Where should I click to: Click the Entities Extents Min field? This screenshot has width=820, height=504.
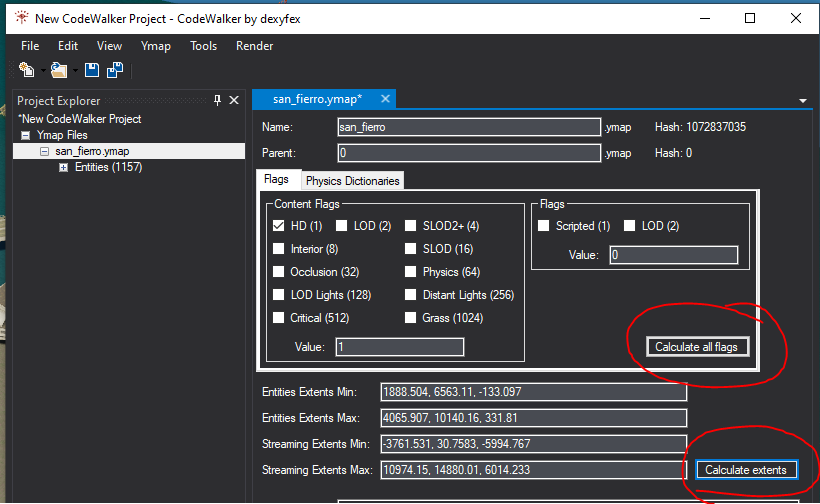533,392
